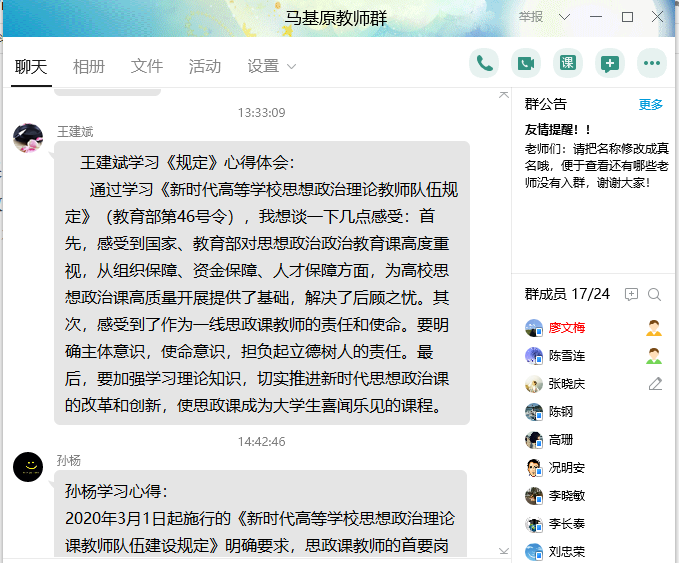
Task: Go to the 活动 tab
Action: pos(204,66)
